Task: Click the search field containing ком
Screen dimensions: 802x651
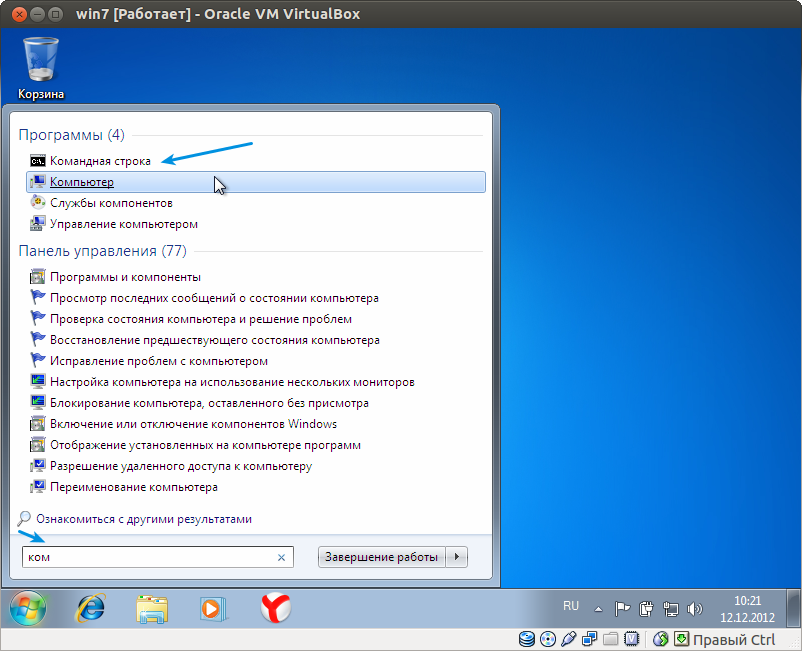Action: 158,557
